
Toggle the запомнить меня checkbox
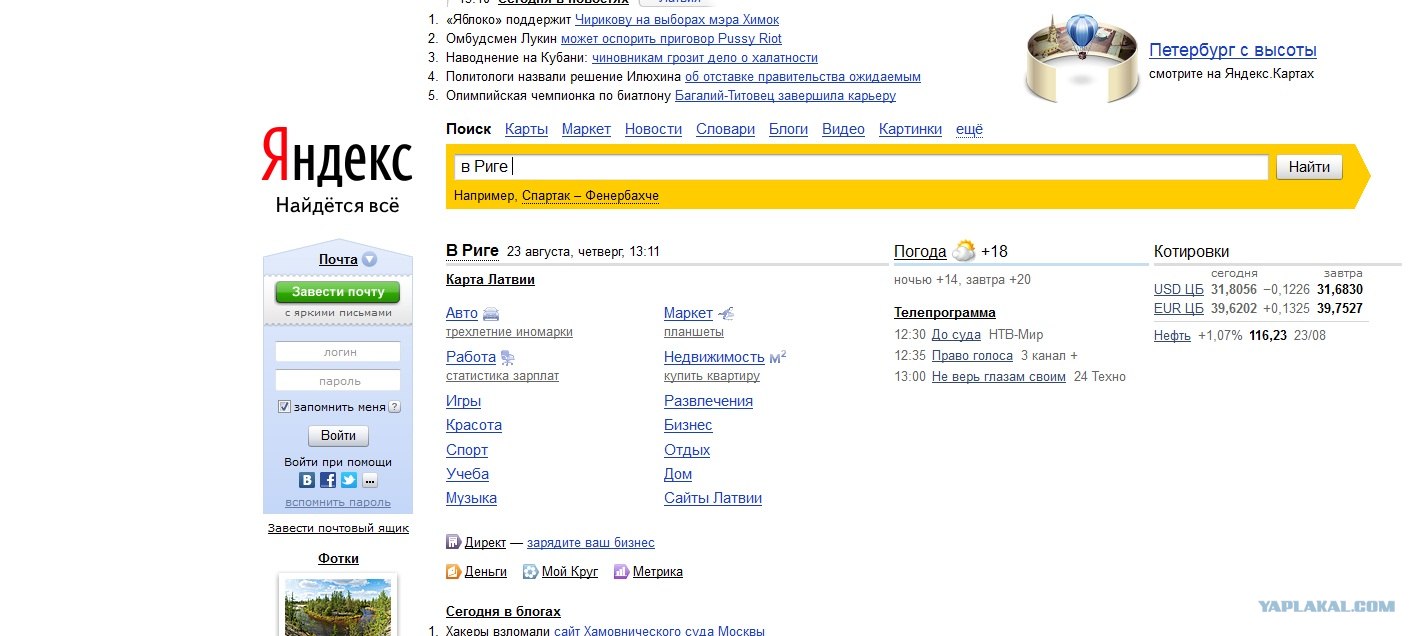pos(284,407)
